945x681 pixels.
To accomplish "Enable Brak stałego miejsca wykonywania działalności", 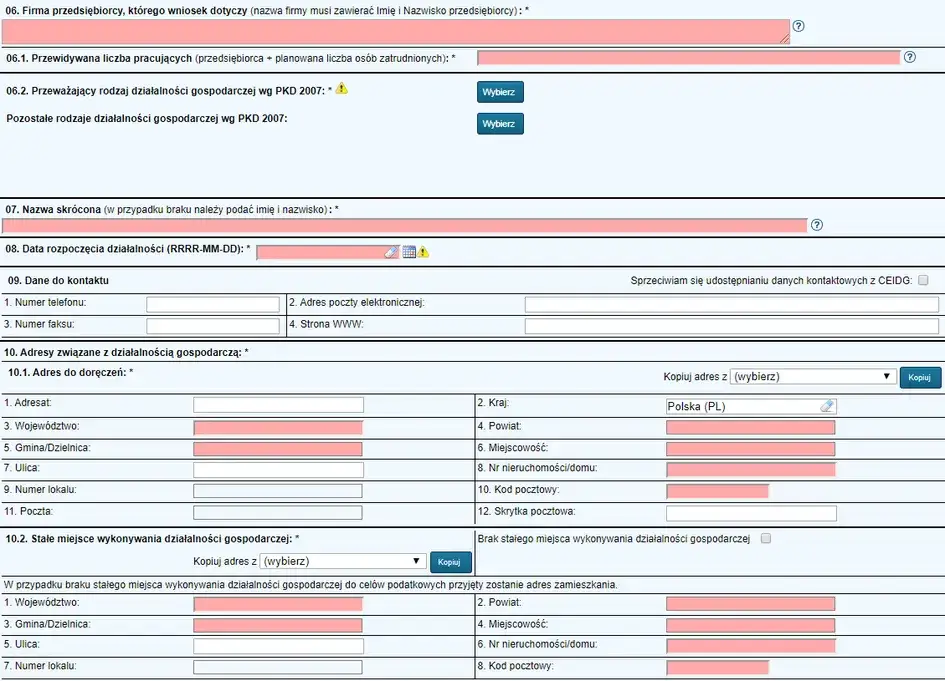I will point(764,538).
